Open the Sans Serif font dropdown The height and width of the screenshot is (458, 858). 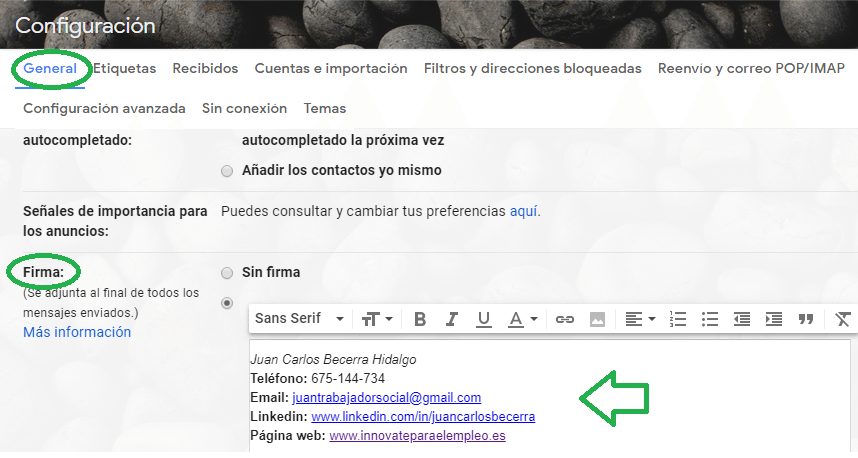click(x=299, y=319)
